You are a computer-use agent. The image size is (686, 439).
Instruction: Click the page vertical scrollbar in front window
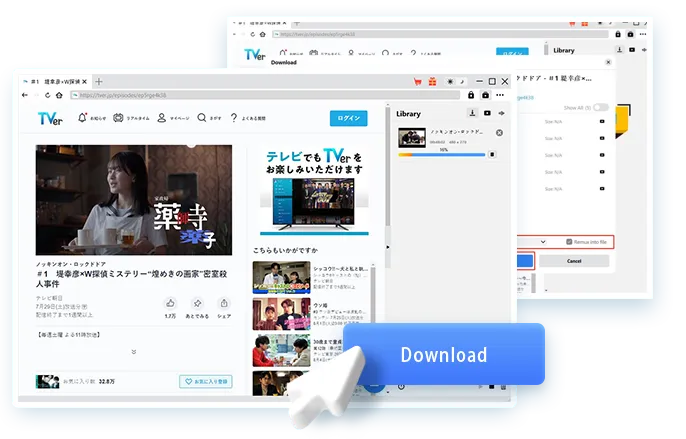pyautogui.click(x=388, y=166)
